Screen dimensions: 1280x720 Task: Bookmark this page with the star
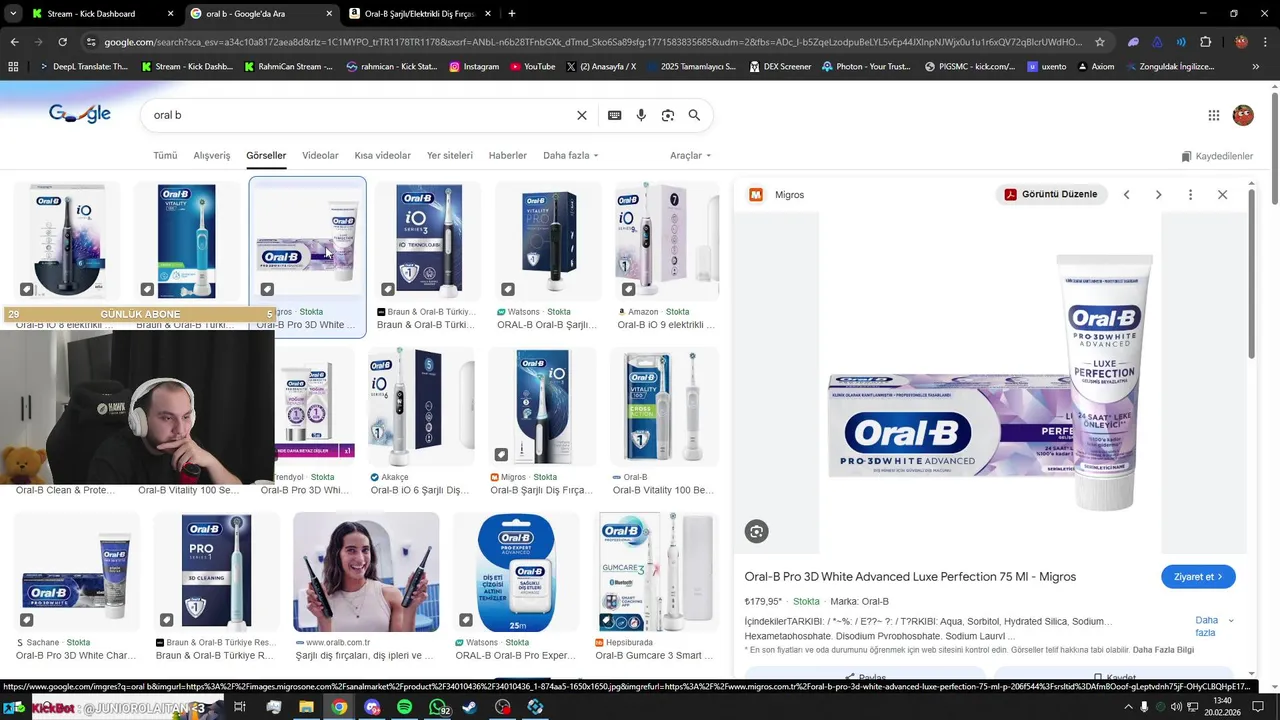[x=1100, y=42]
